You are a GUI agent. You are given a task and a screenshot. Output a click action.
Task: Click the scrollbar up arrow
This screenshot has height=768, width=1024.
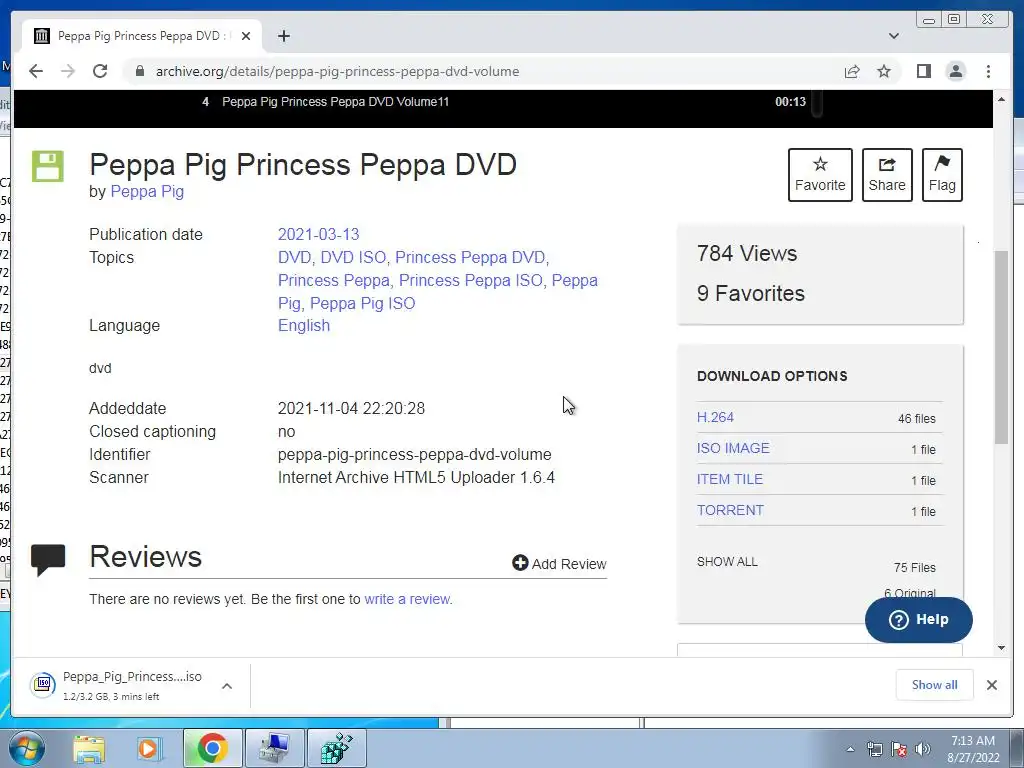point(1001,99)
